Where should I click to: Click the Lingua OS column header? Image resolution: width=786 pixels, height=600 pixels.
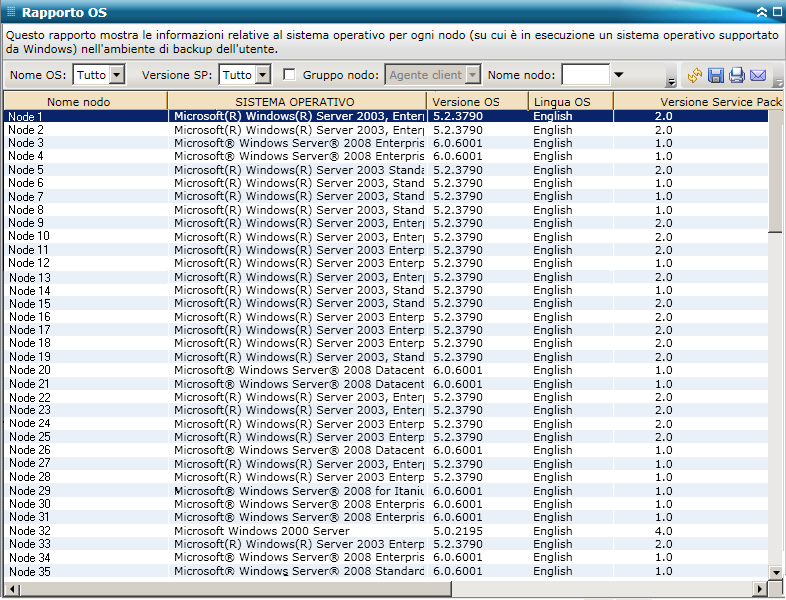[562, 102]
